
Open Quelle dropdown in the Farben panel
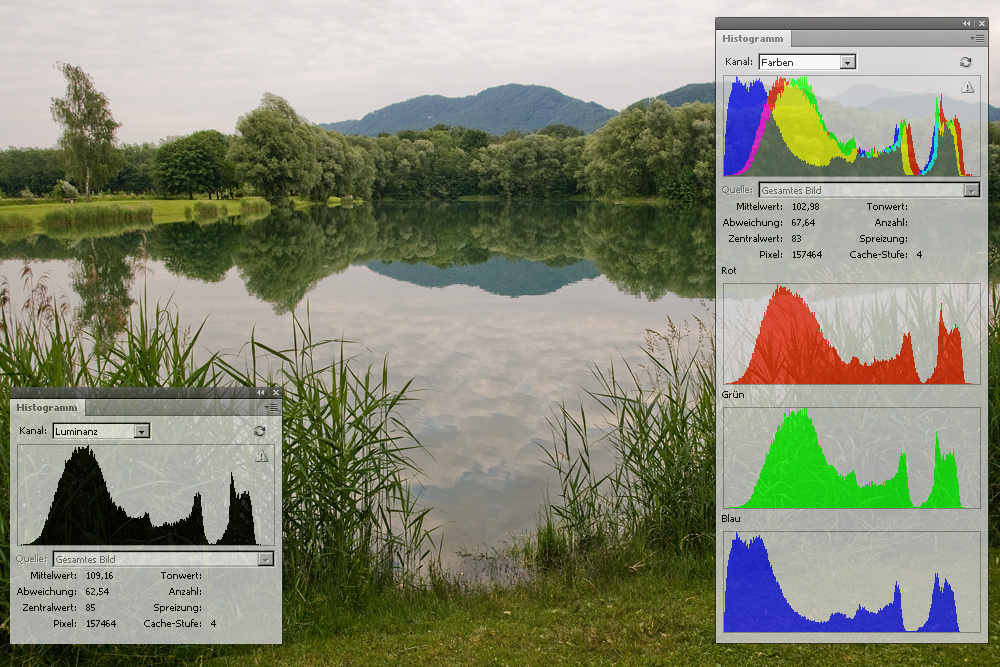[869, 190]
